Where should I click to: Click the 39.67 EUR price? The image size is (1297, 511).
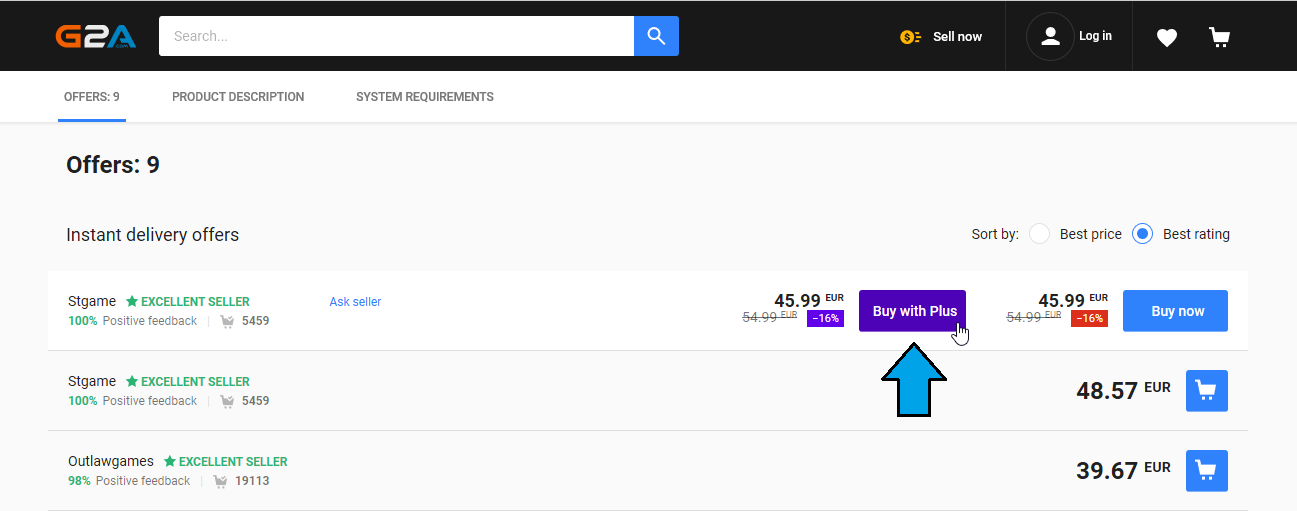(1123, 470)
